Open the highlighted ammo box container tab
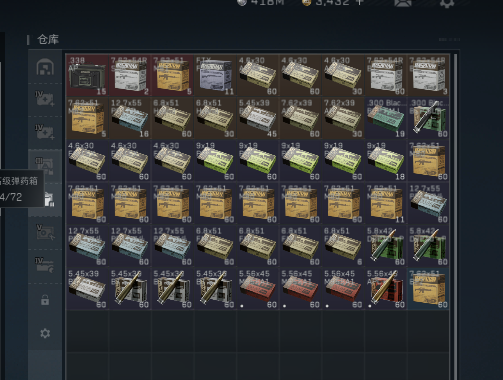Screen dimensions: 503x380 [x=49, y=199]
